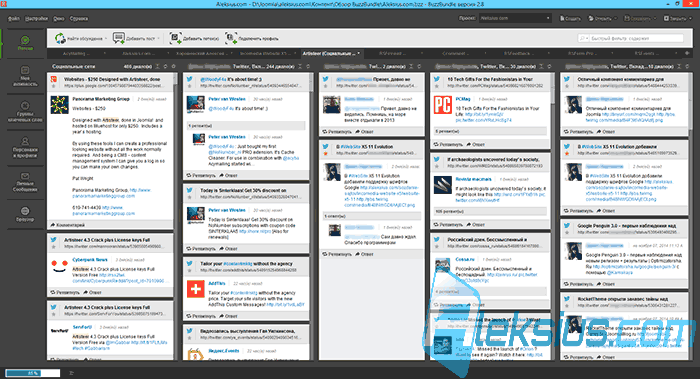Click the refresh icon in the 30 диалогов column header
The image size is (700, 379).
pyautogui.click(x=550, y=67)
